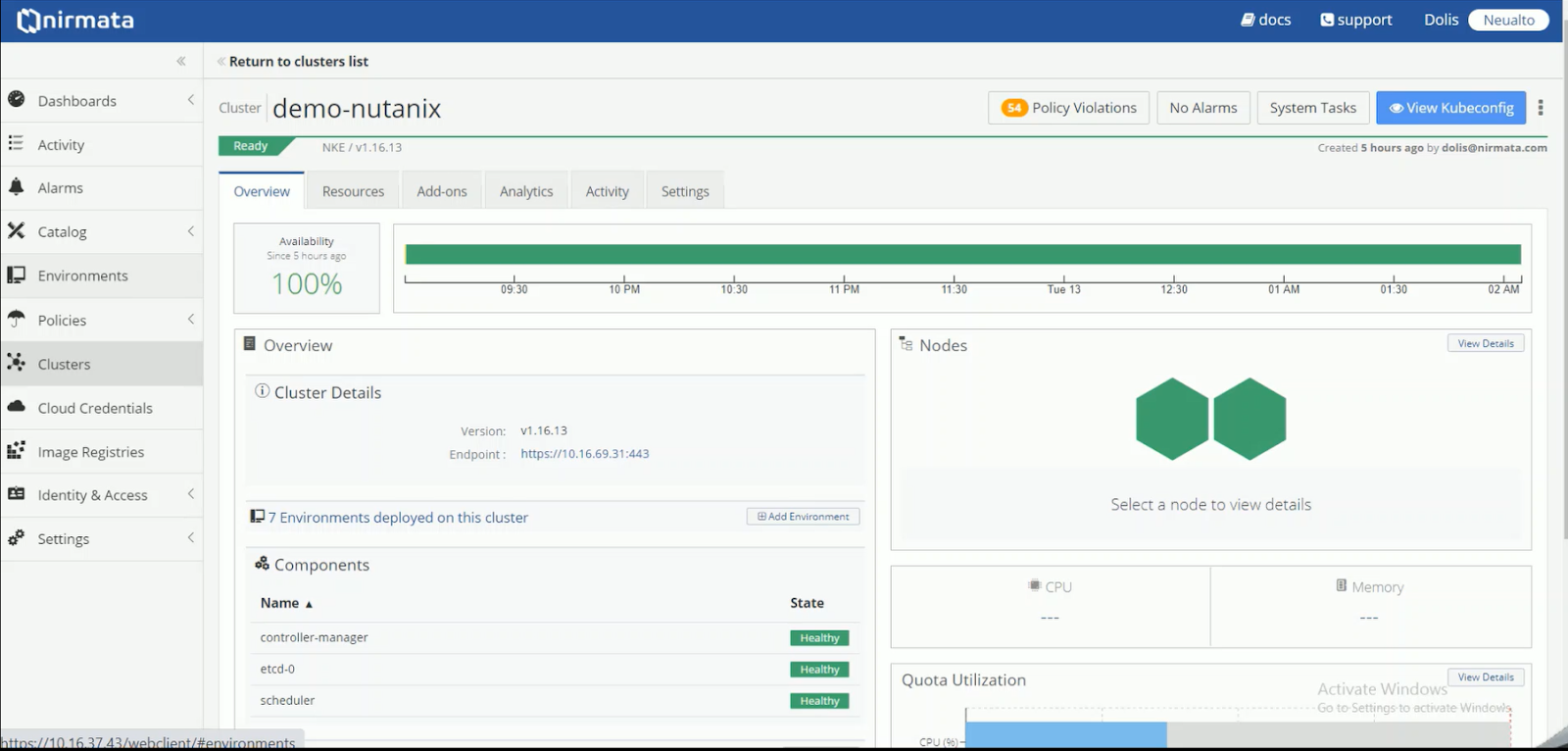
Task: Click the State column header
Action: [x=808, y=603]
